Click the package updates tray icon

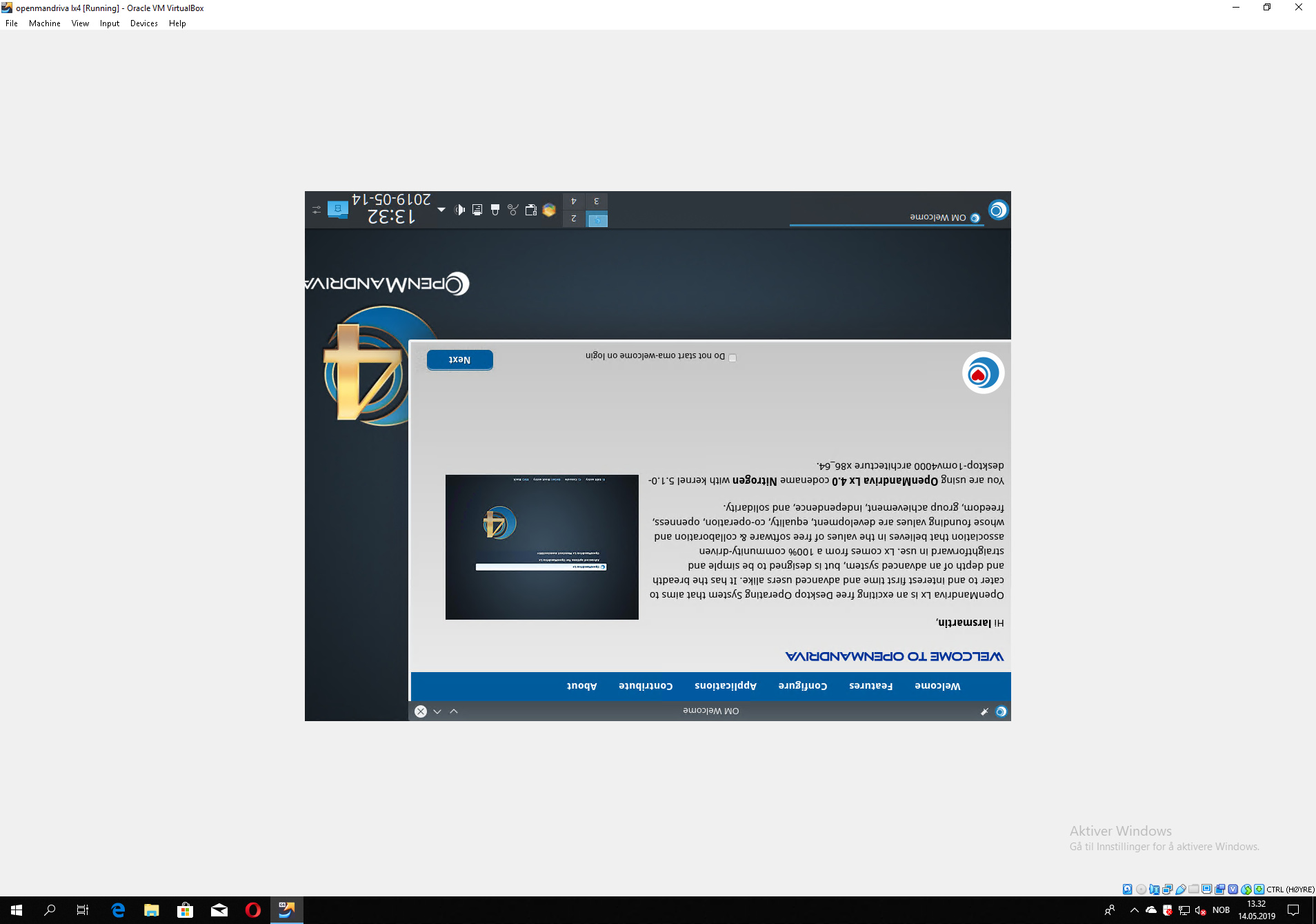[549, 210]
